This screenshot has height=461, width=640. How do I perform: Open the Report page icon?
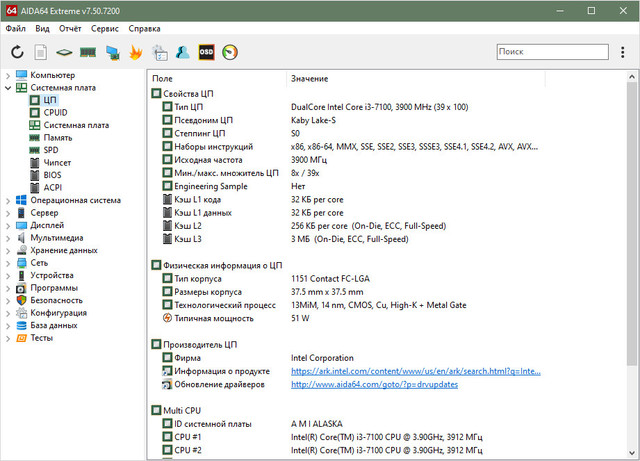pyautogui.click(x=40, y=52)
